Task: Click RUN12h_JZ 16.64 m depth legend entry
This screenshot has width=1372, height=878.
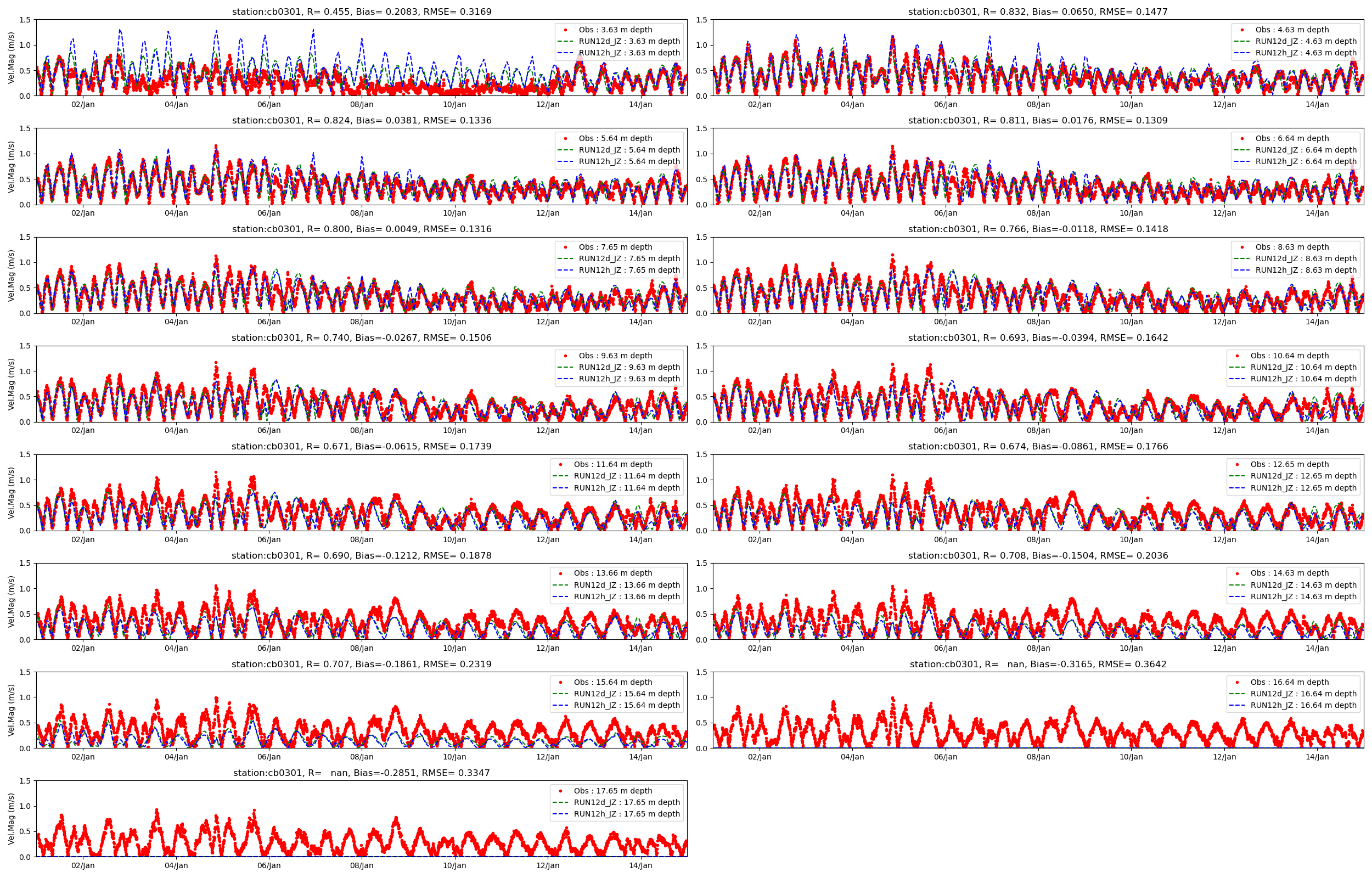Action: [x=1303, y=705]
